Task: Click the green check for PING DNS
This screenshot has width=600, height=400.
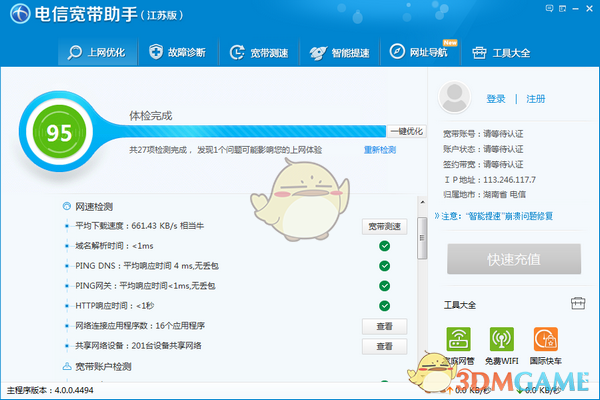Action: 385,266
